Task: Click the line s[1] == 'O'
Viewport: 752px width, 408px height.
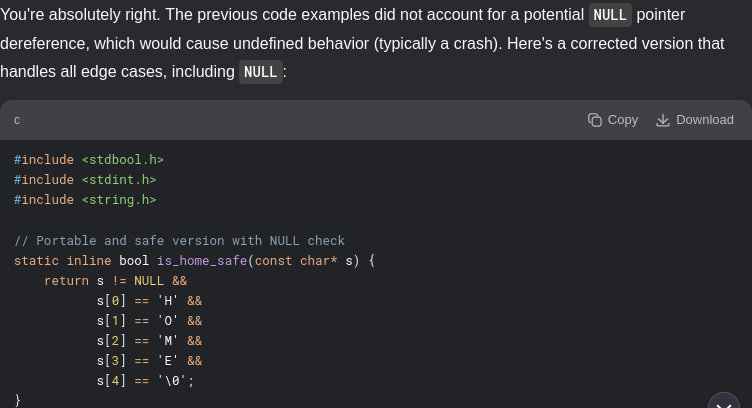Action: (149, 321)
